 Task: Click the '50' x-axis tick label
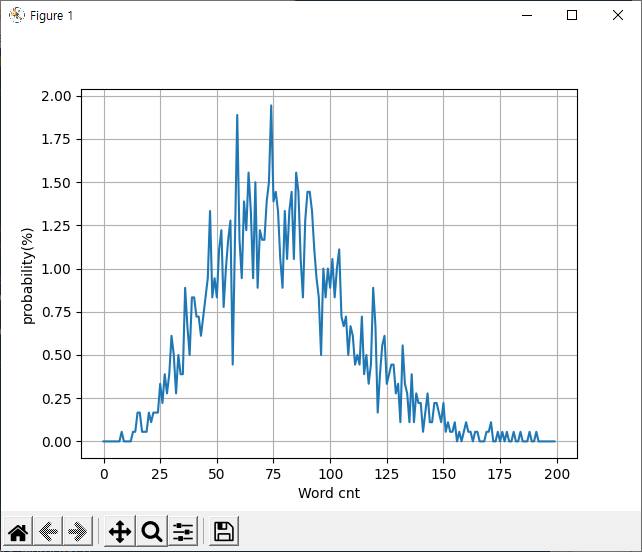click(x=216, y=474)
